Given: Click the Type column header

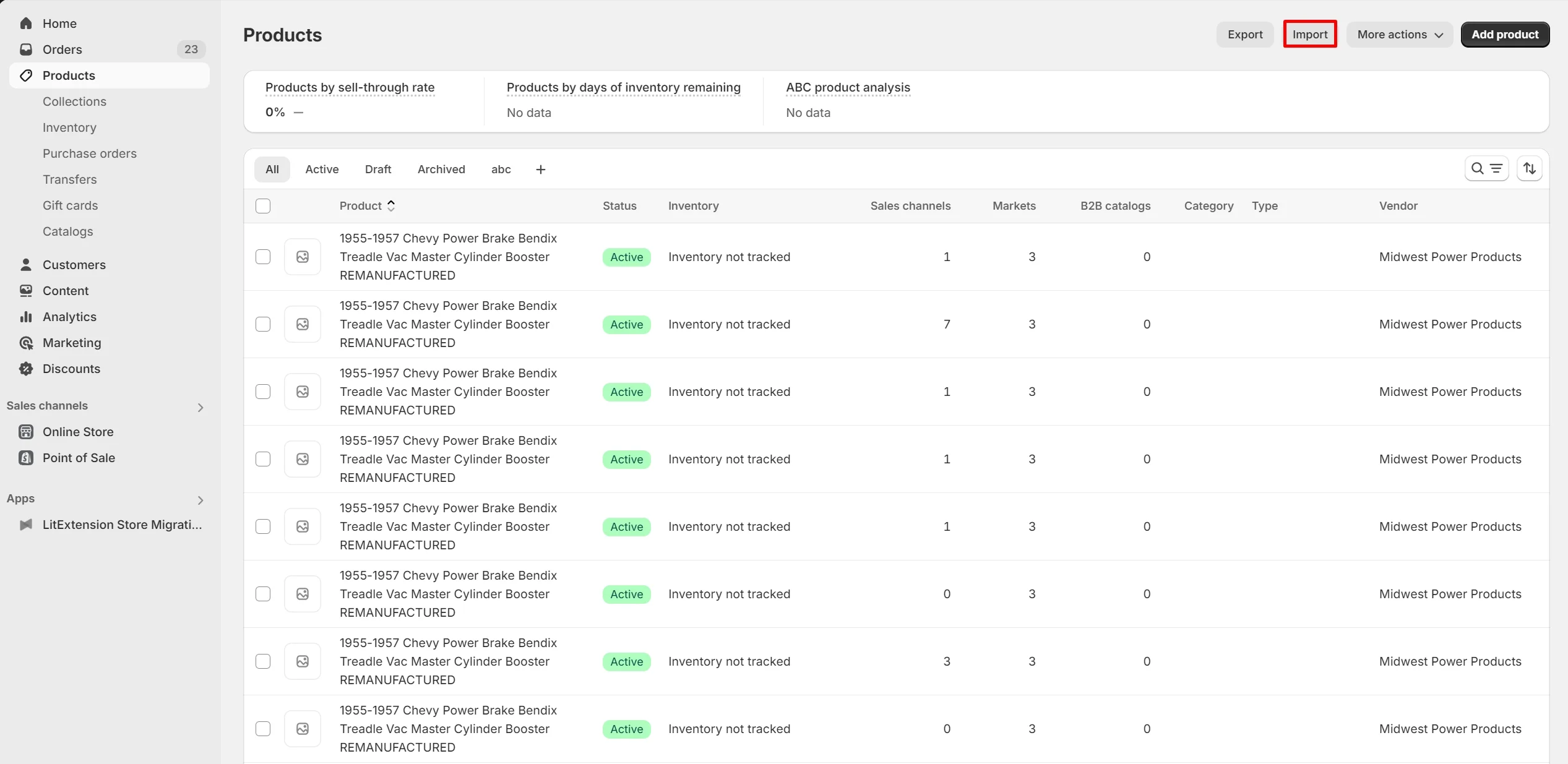Looking at the screenshot, I should (1265, 206).
